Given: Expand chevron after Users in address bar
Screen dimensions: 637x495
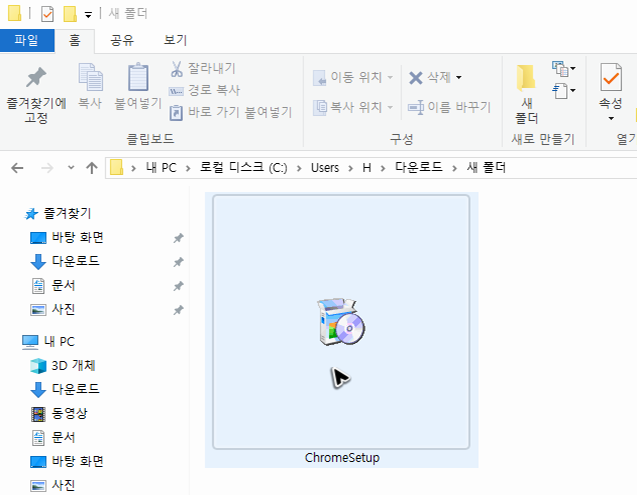Looking at the screenshot, I should 351,168.
